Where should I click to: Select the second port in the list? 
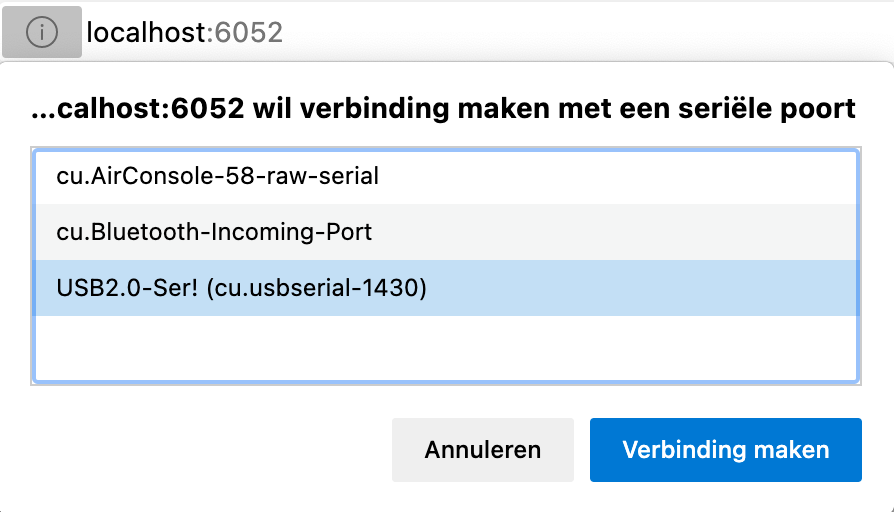click(446, 232)
